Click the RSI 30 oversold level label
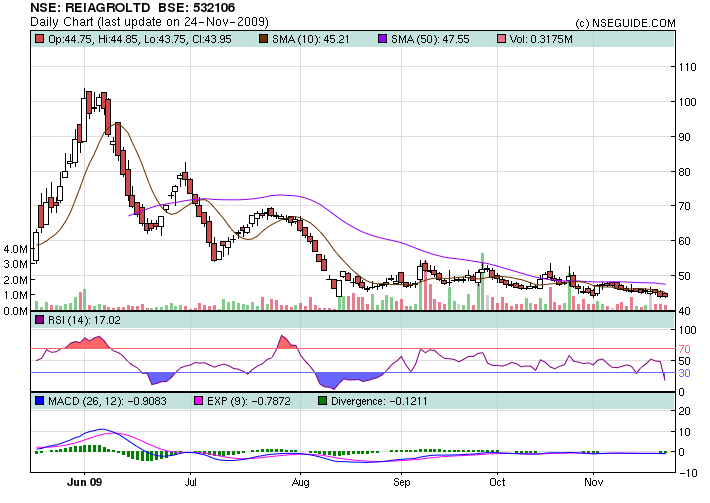 coord(684,373)
